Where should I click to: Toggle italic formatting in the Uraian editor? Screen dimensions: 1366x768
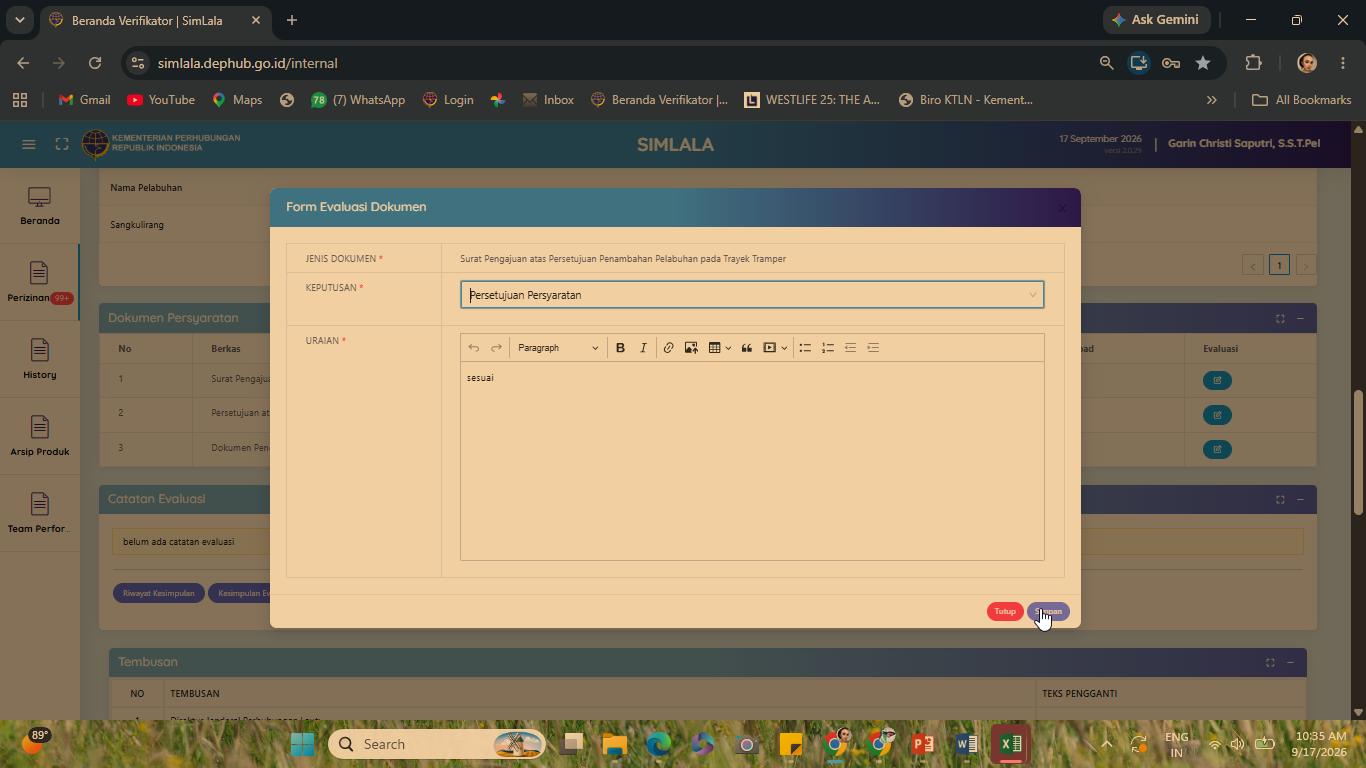[x=643, y=348]
